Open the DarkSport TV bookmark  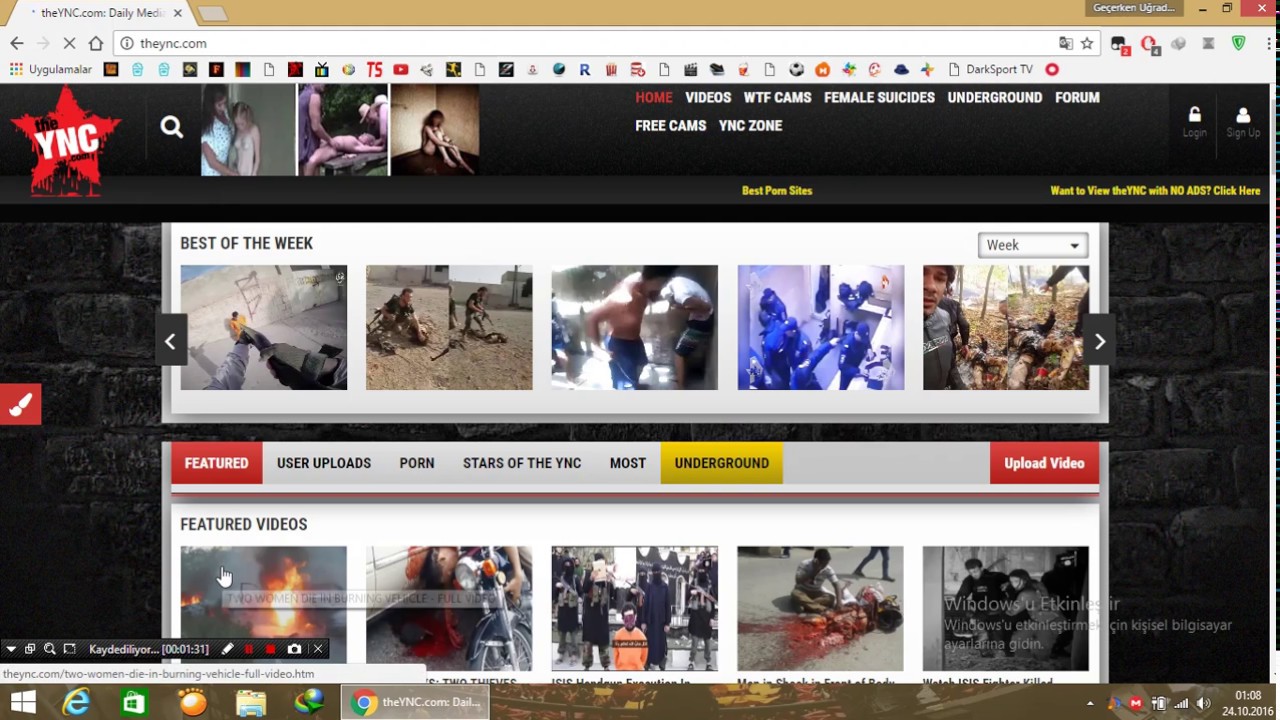tap(990, 69)
